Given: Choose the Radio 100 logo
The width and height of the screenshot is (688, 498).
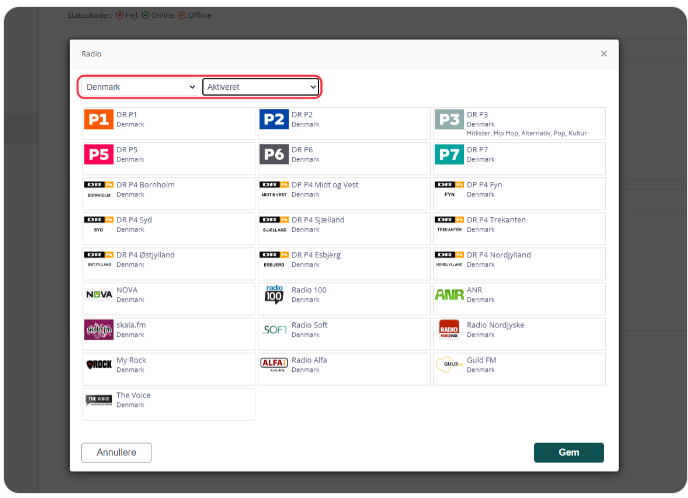Looking at the screenshot, I should point(274,294).
